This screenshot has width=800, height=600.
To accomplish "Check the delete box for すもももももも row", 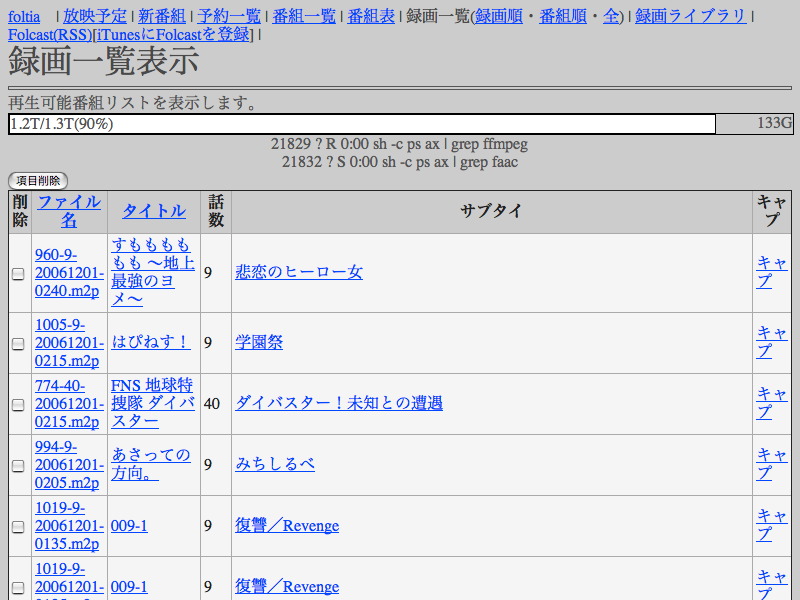I will click(x=18, y=274).
